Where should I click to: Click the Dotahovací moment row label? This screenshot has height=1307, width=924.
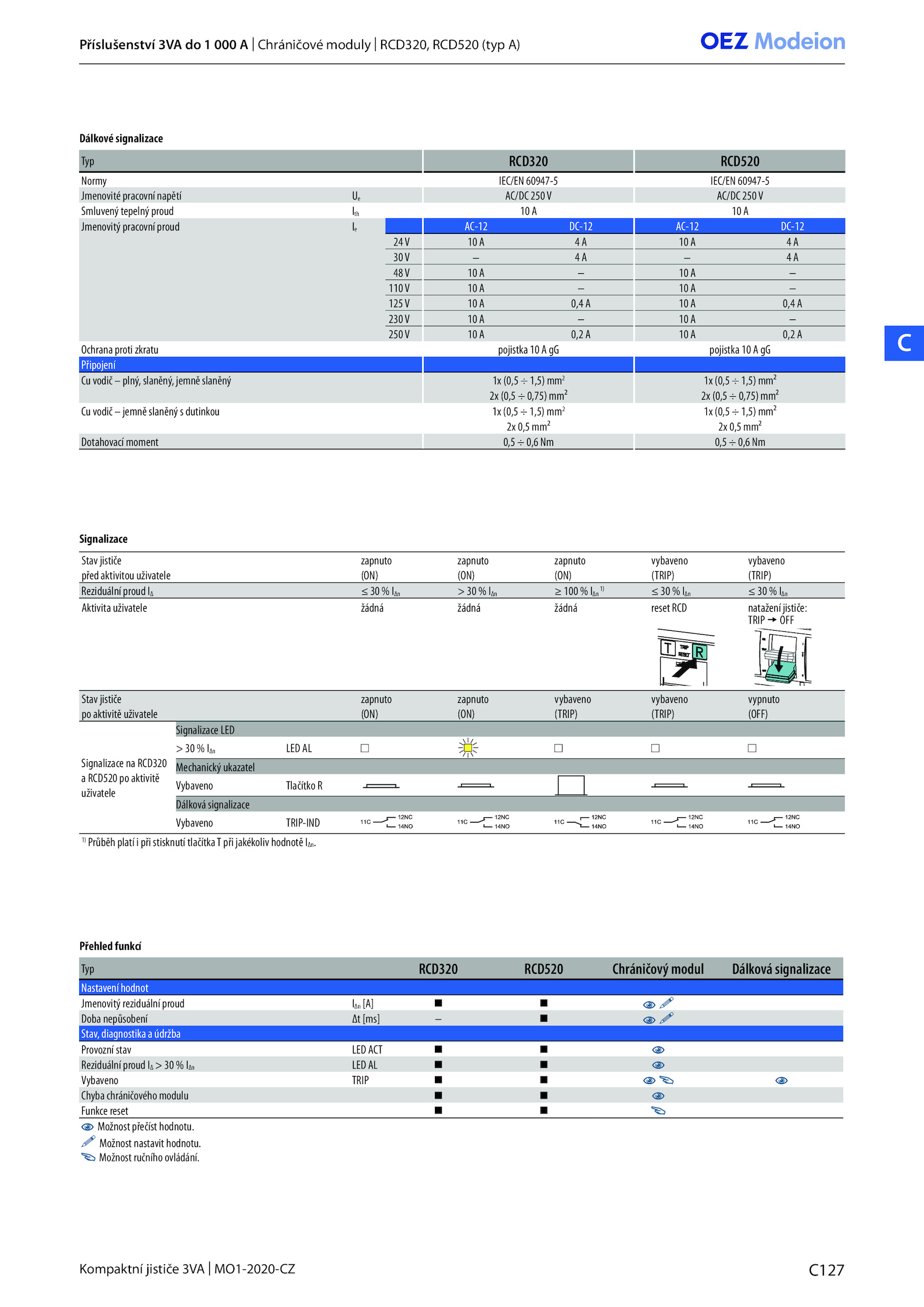coord(120,442)
